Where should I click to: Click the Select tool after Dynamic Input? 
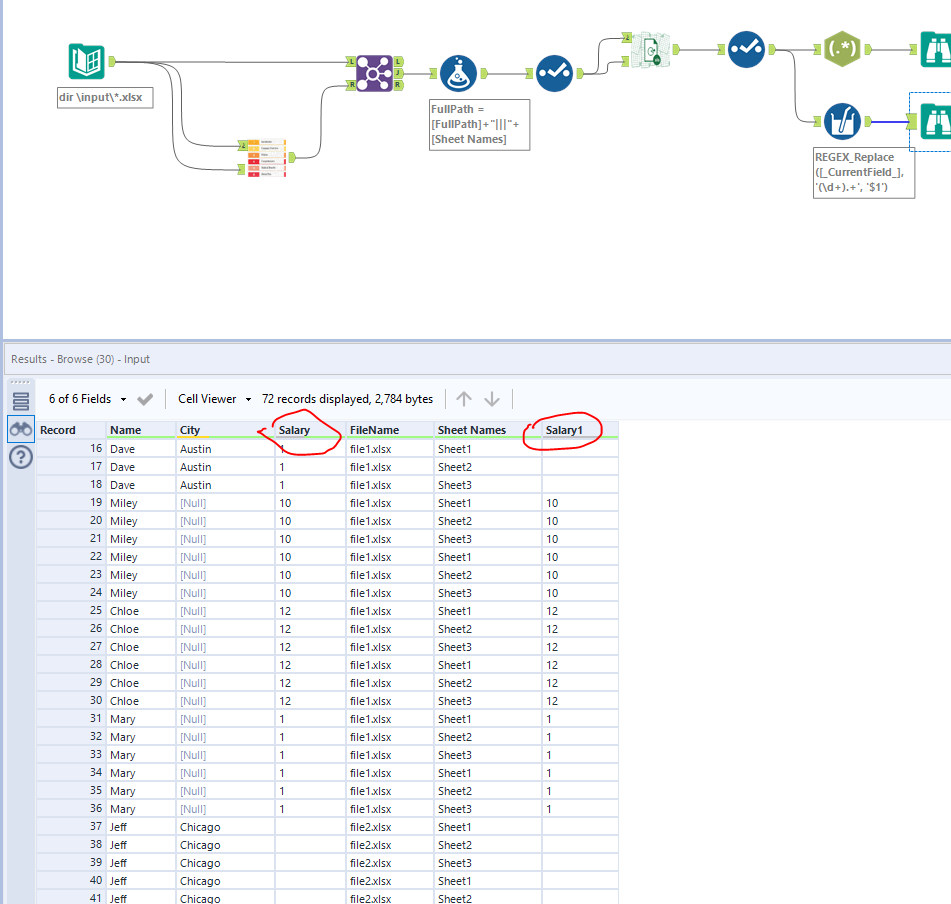pyautogui.click(x=747, y=49)
